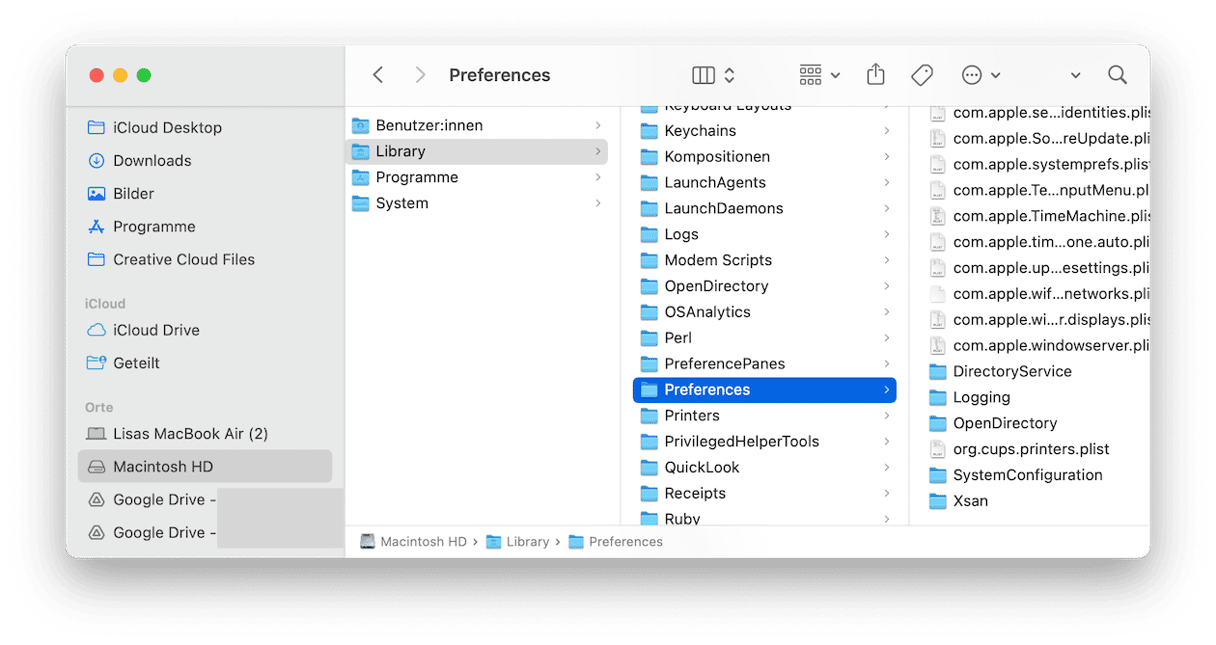Open Creative Cloud Files in sidebar
This screenshot has width=1216, height=645.
tap(205, 259)
